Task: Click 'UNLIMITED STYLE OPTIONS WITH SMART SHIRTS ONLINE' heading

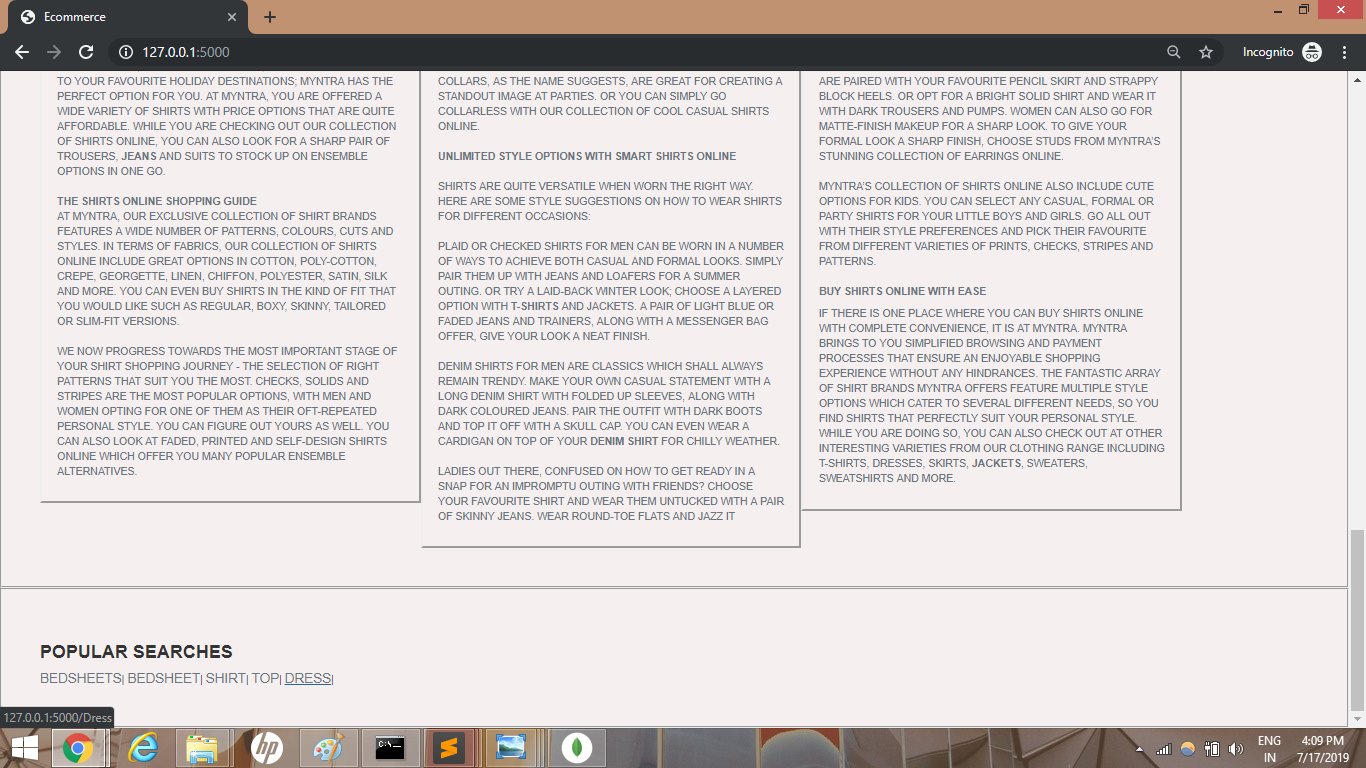Action: tap(587, 156)
